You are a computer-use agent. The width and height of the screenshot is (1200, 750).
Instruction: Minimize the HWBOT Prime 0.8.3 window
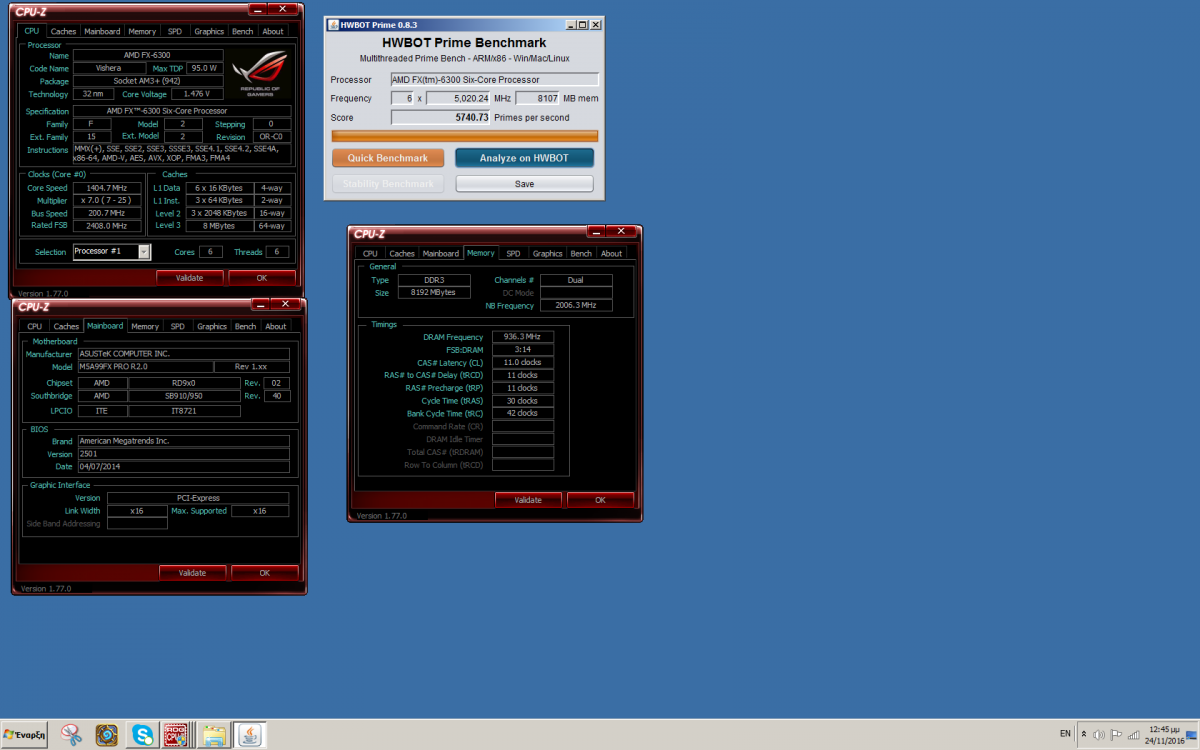tap(571, 24)
